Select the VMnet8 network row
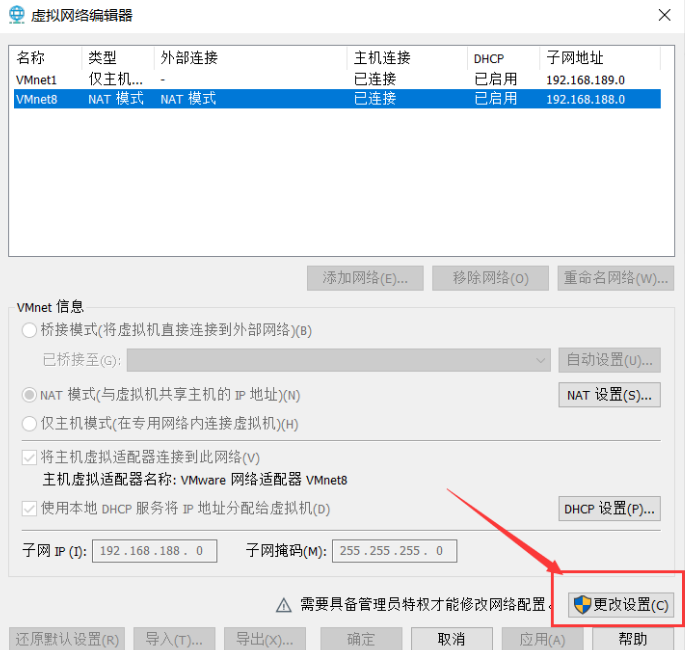The image size is (685, 650). pos(337,99)
